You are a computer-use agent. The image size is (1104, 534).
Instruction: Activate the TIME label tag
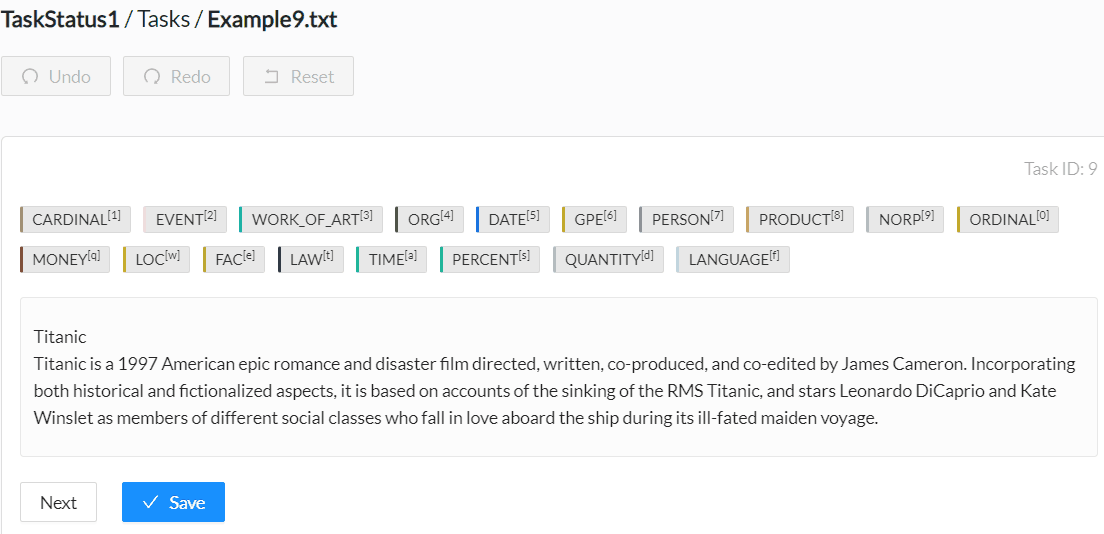click(391, 259)
